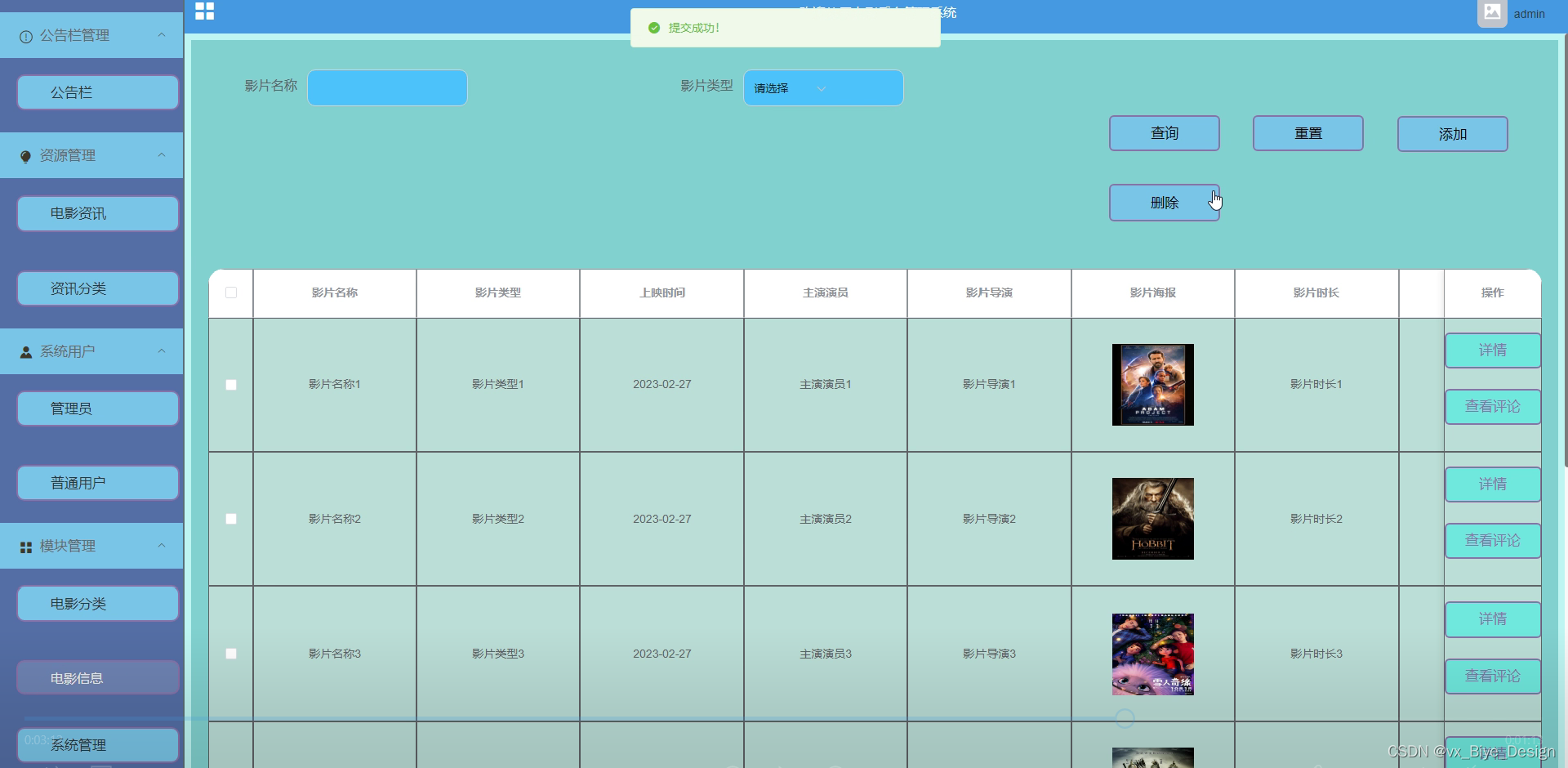Click cell 影片导演3
The height and width of the screenshot is (768, 1568).
pos(989,654)
